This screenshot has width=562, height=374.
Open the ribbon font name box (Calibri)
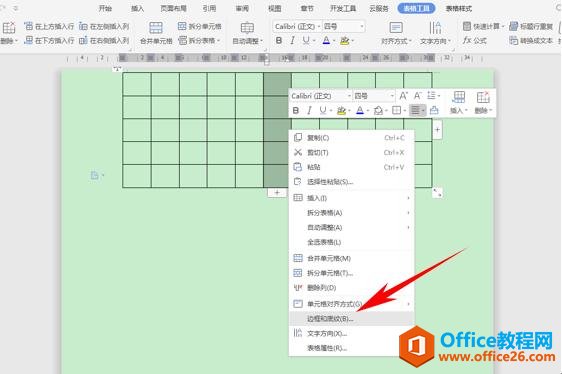click(x=297, y=27)
